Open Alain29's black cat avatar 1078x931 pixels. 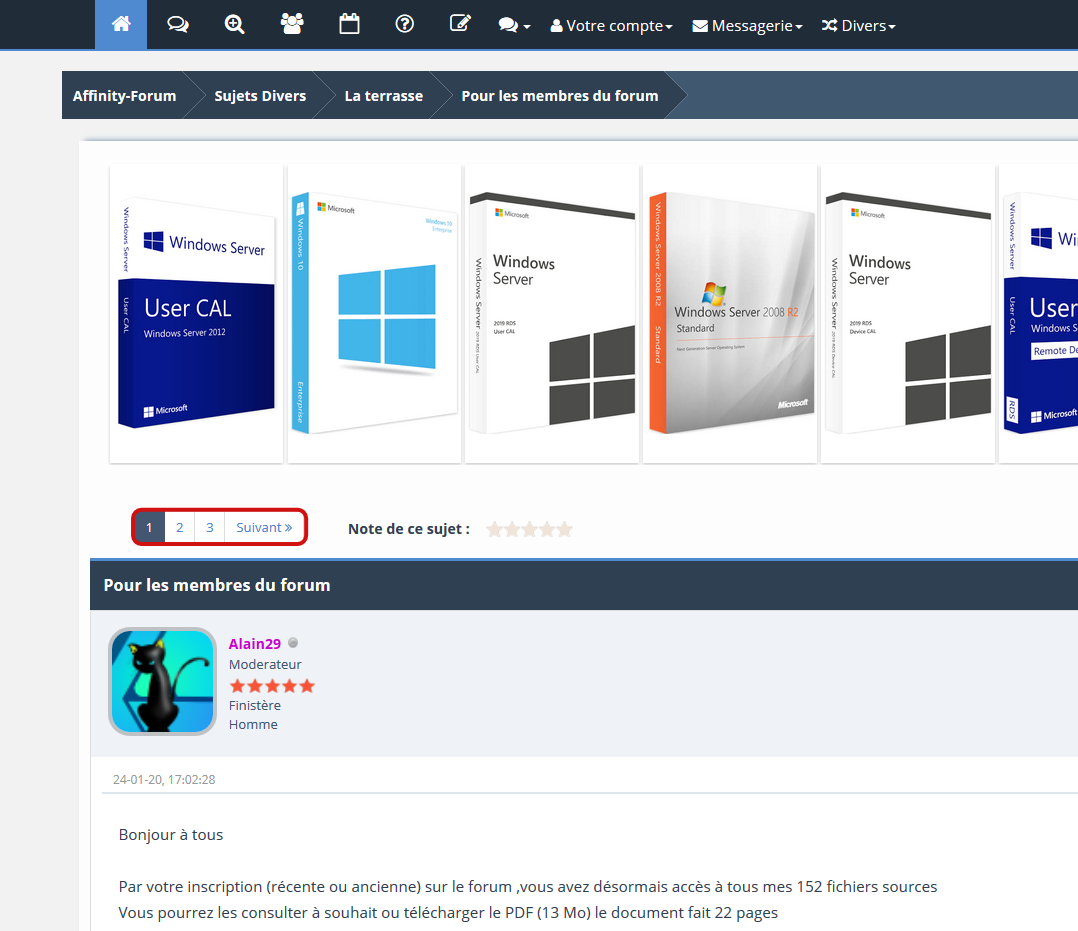point(163,681)
